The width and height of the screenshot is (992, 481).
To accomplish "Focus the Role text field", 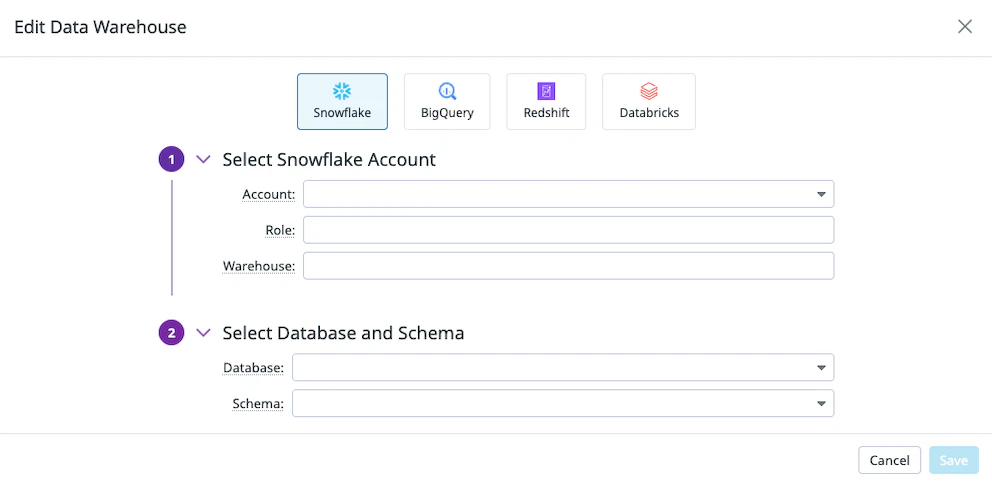I will coord(568,230).
